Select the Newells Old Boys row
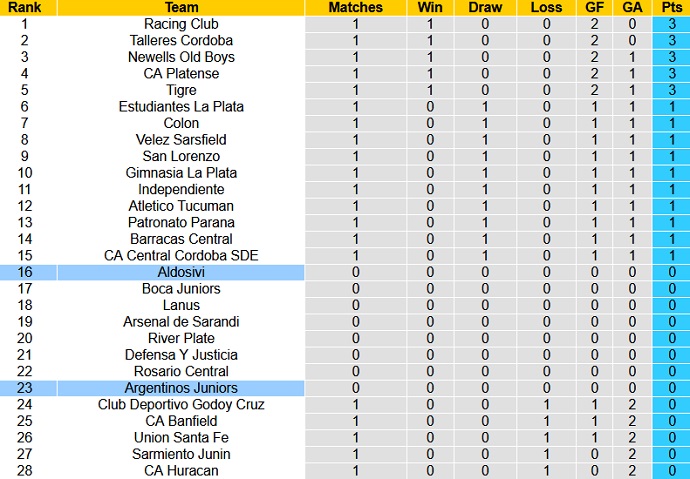The image size is (690, 479). pos(181,57)
